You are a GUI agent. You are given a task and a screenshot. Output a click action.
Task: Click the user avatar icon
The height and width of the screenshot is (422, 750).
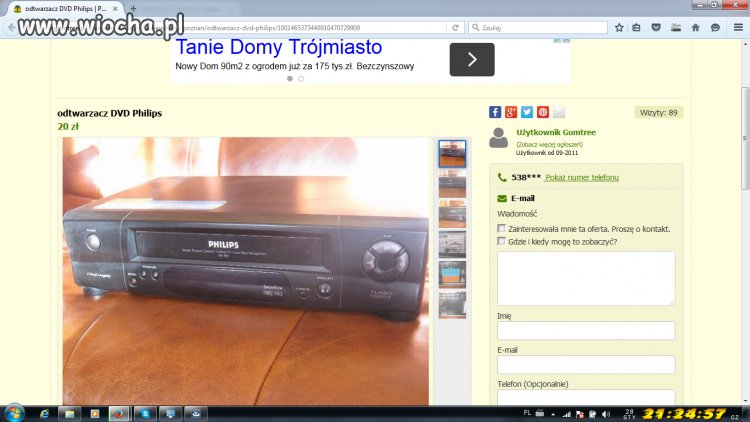click(498, 138)
